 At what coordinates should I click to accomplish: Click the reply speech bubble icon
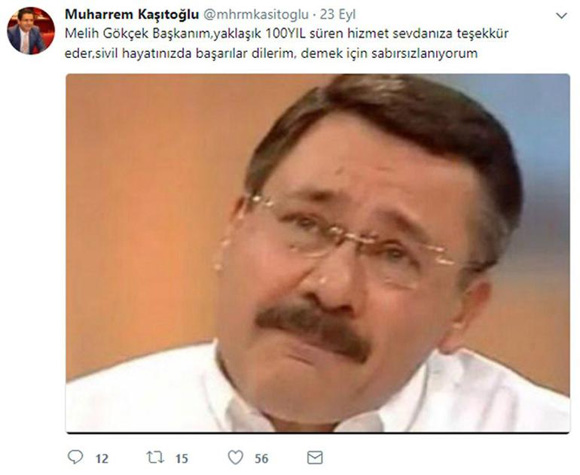(x=75, y=458)
